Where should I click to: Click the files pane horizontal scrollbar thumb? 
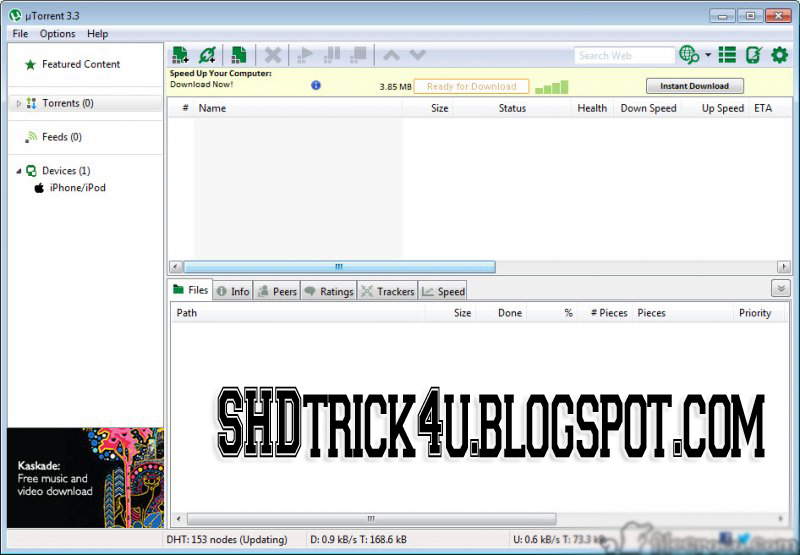pos(371,519)
